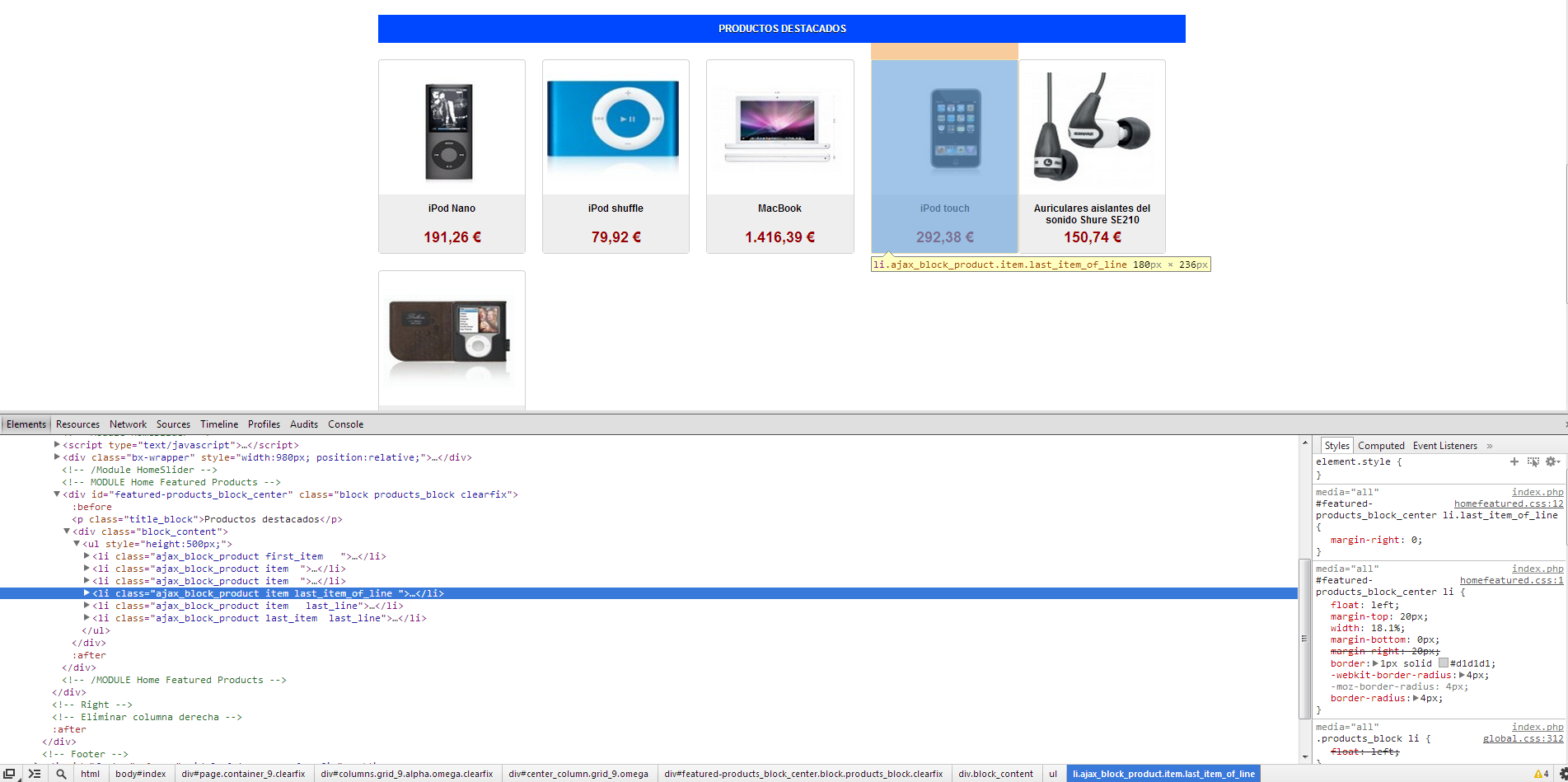
Task: Select body#index in the breadcrumb bar
Action: 141,774
